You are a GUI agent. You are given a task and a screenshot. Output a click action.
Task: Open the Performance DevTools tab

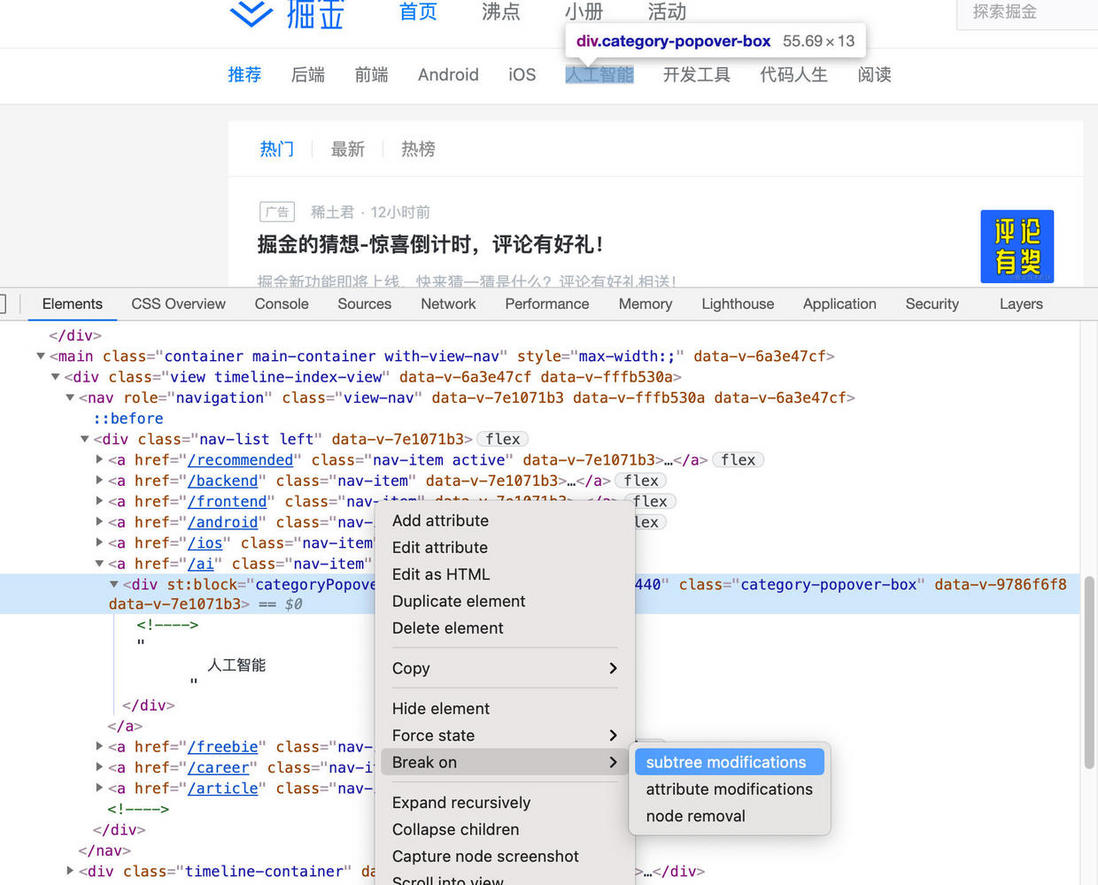click(x=547, y=304)
